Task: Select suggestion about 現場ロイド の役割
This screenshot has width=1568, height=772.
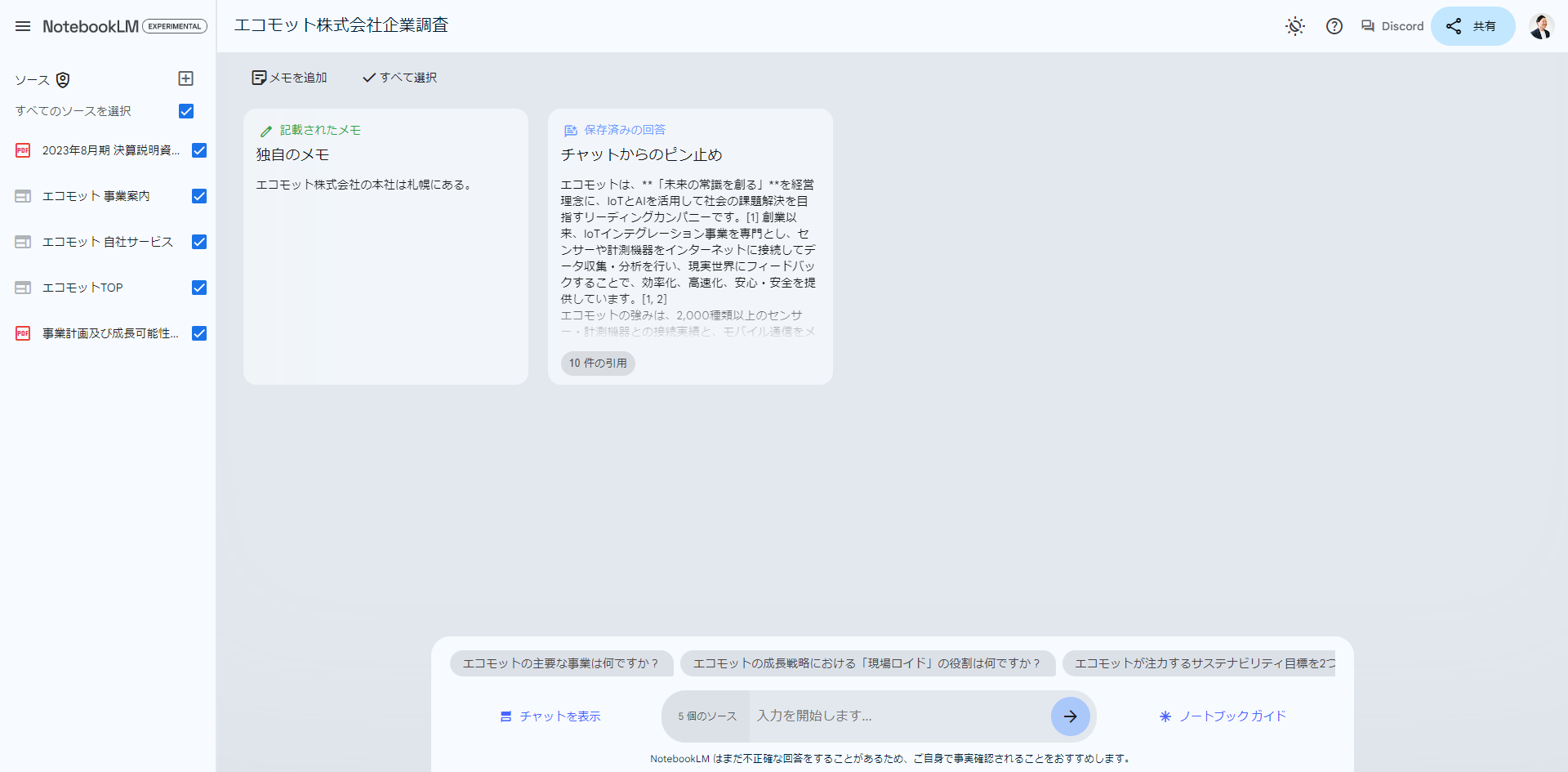Action: tap(867, 663)
